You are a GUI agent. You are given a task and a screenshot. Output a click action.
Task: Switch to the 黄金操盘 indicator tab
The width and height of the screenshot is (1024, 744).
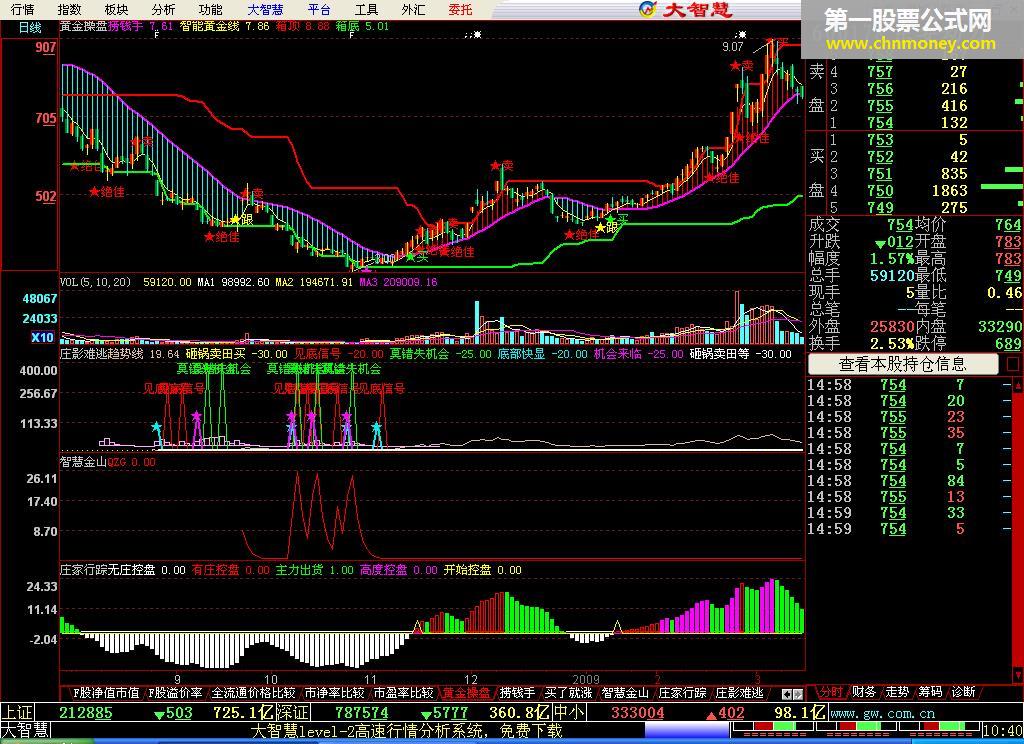466,692
